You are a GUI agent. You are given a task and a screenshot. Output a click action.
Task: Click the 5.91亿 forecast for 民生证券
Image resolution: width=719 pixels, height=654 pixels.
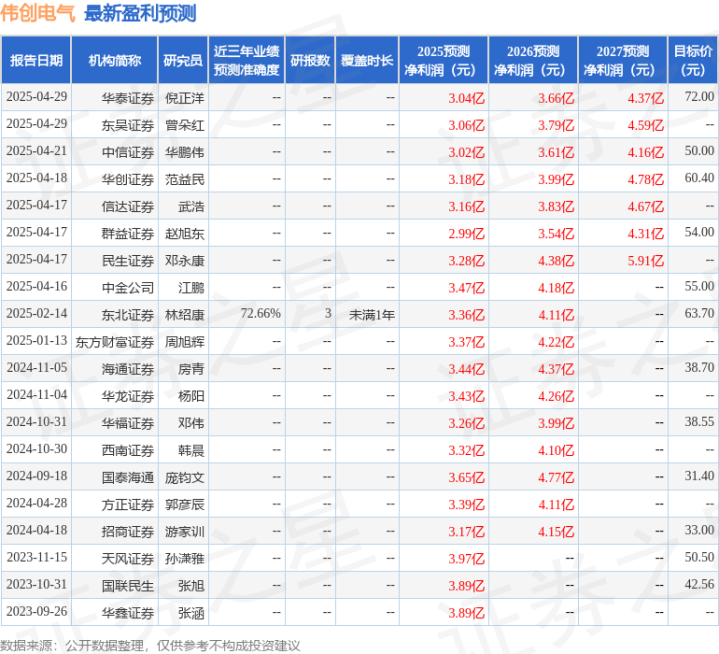646,261
